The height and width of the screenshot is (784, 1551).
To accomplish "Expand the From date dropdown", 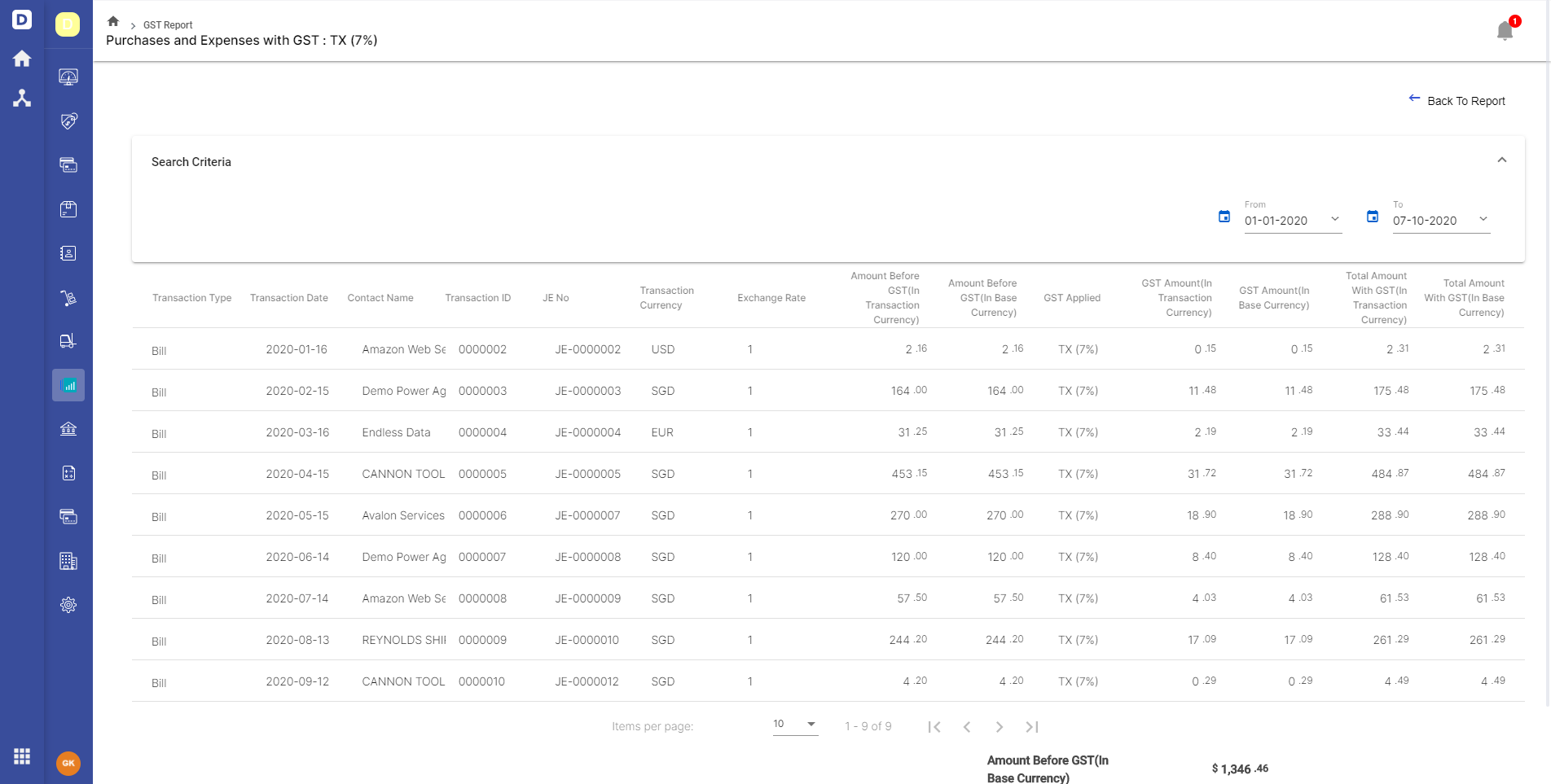I will point(1335,219).
